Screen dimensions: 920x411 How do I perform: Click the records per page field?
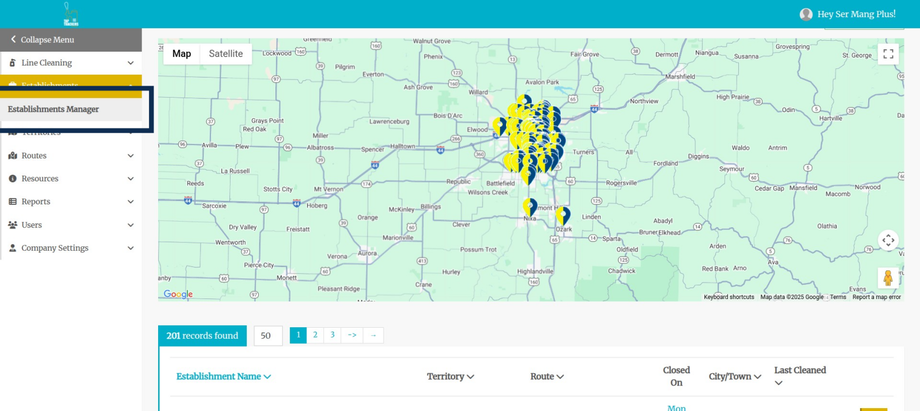[x=268, y=336]
